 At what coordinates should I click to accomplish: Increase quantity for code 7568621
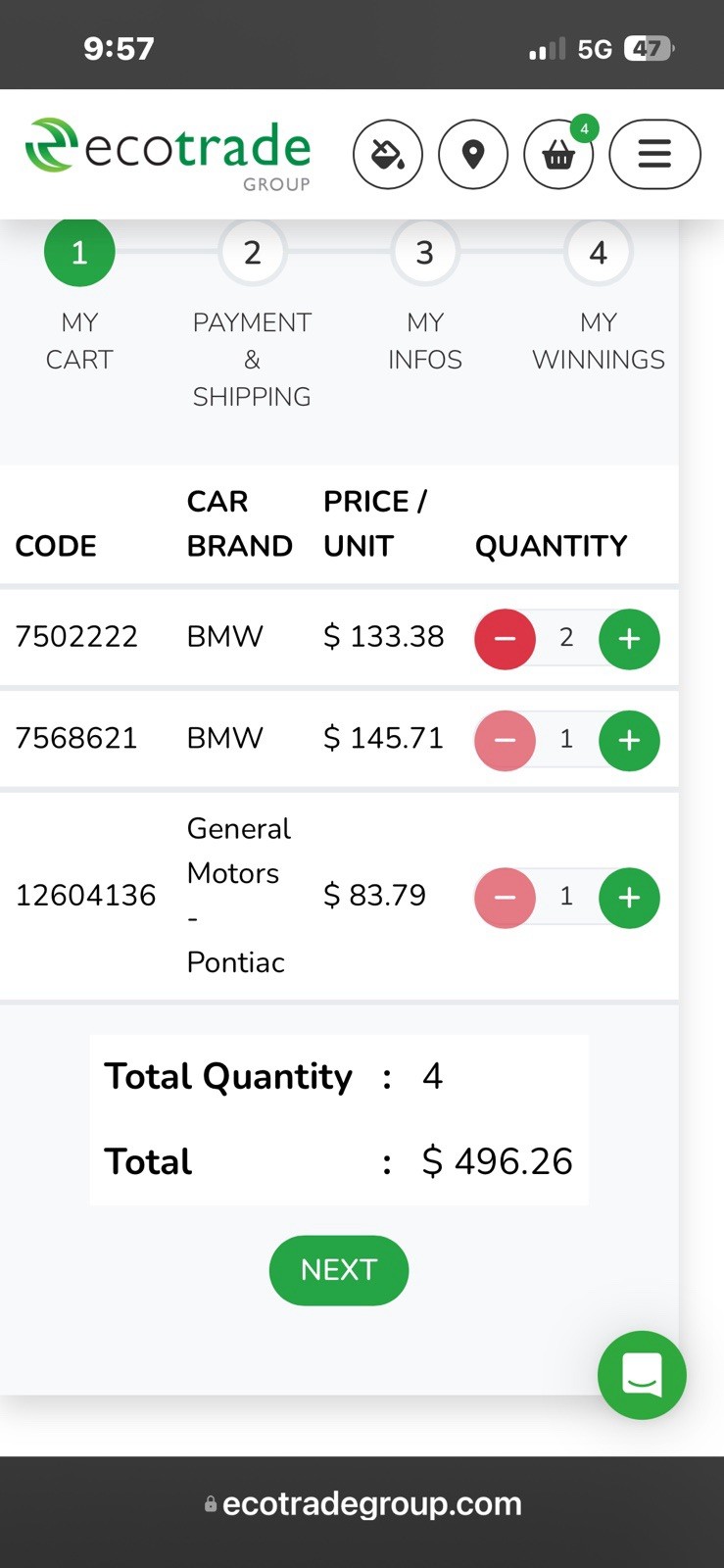(x=629, y=740)
